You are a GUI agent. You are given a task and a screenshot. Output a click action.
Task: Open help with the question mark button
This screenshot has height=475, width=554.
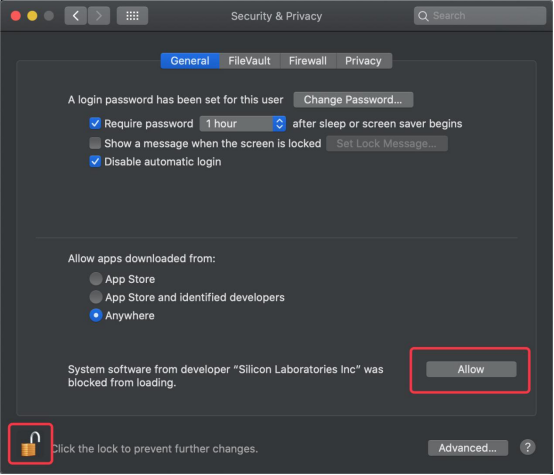click(528, 447)
